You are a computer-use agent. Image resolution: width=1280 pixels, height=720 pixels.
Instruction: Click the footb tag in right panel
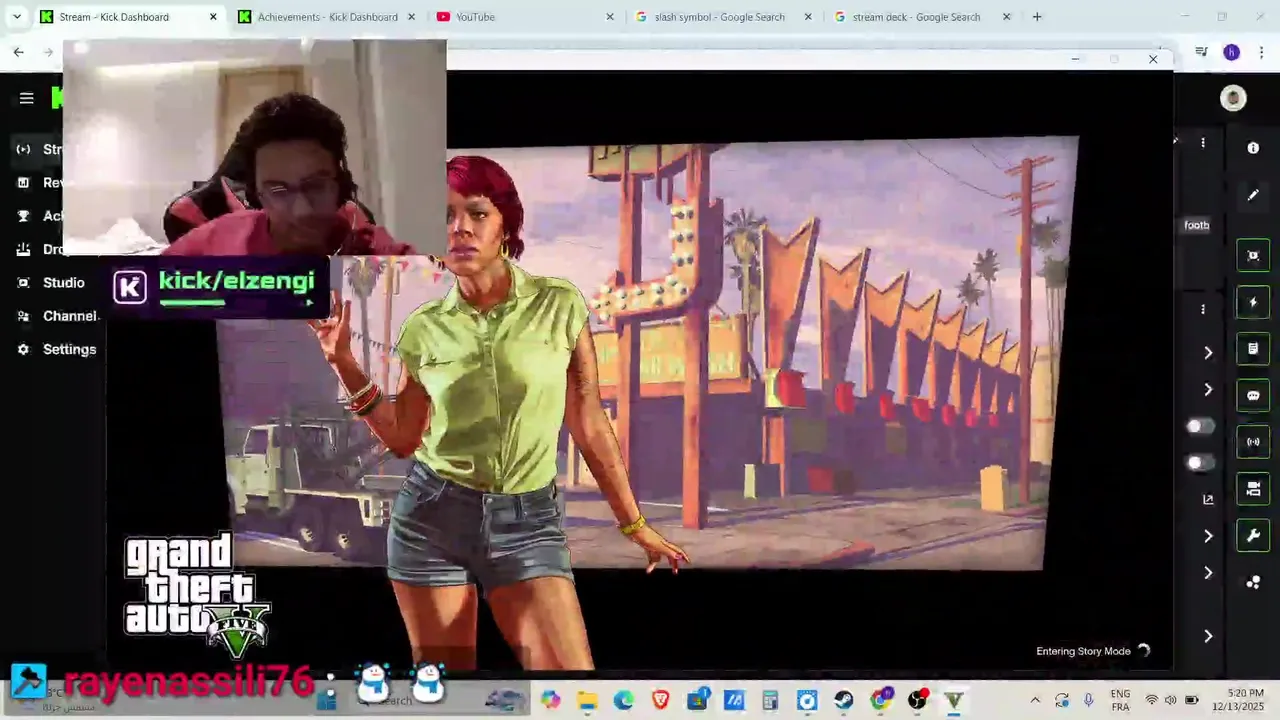click(1197, 225)
